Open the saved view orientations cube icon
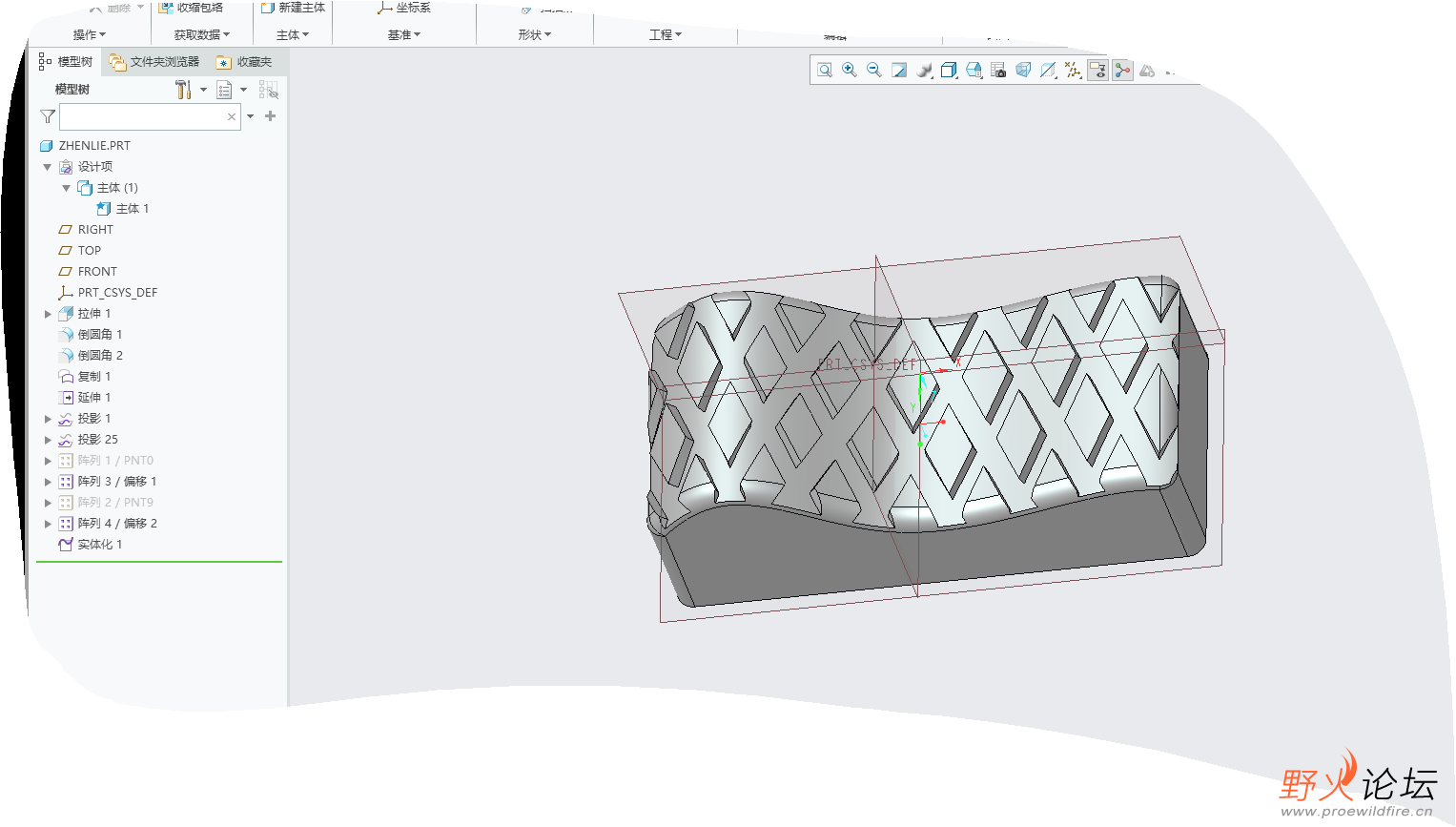The height and width of the screenshot is (827, 1456). (949, 71)
